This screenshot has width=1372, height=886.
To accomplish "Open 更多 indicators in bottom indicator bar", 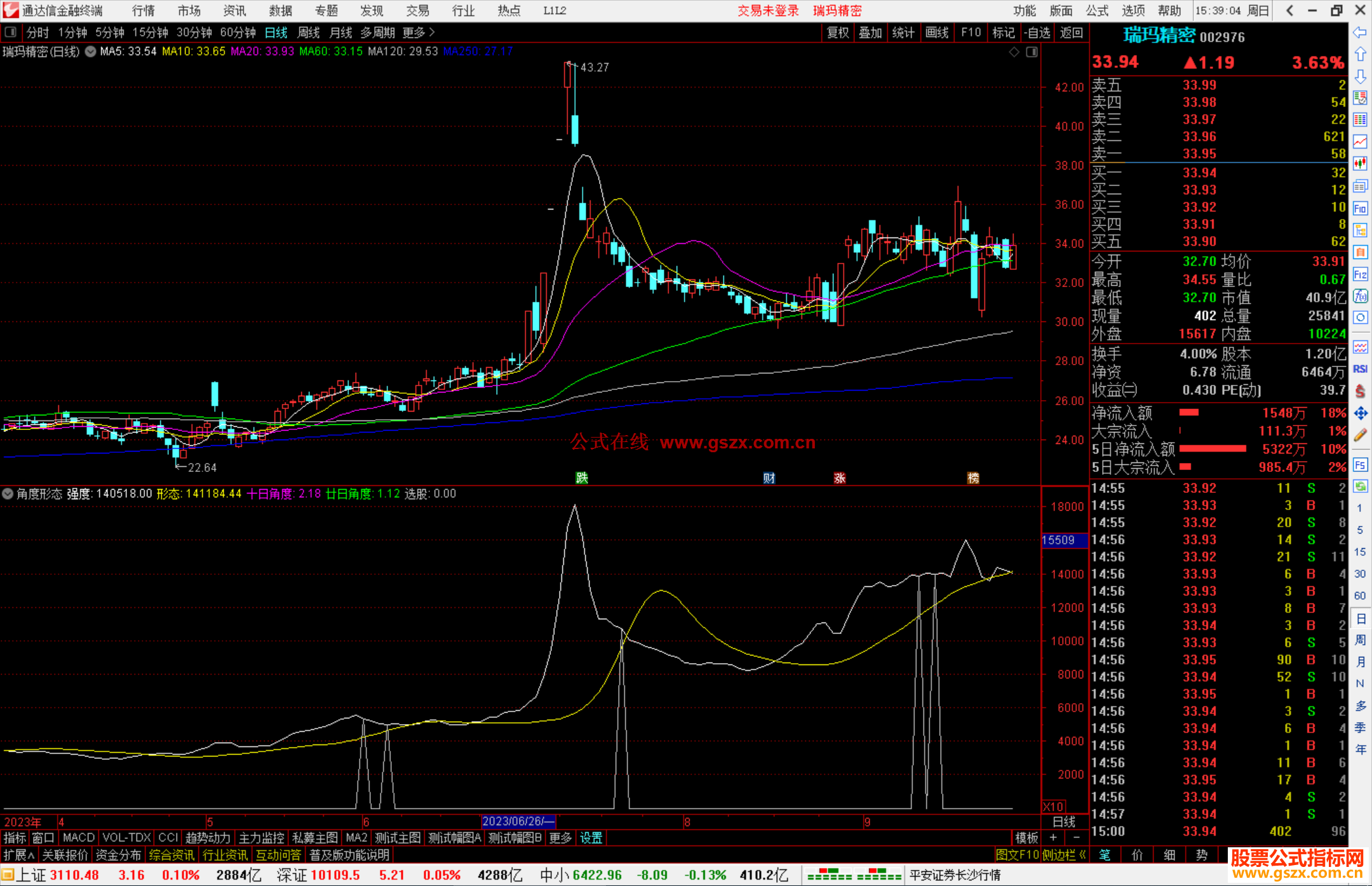I will 560,838.
